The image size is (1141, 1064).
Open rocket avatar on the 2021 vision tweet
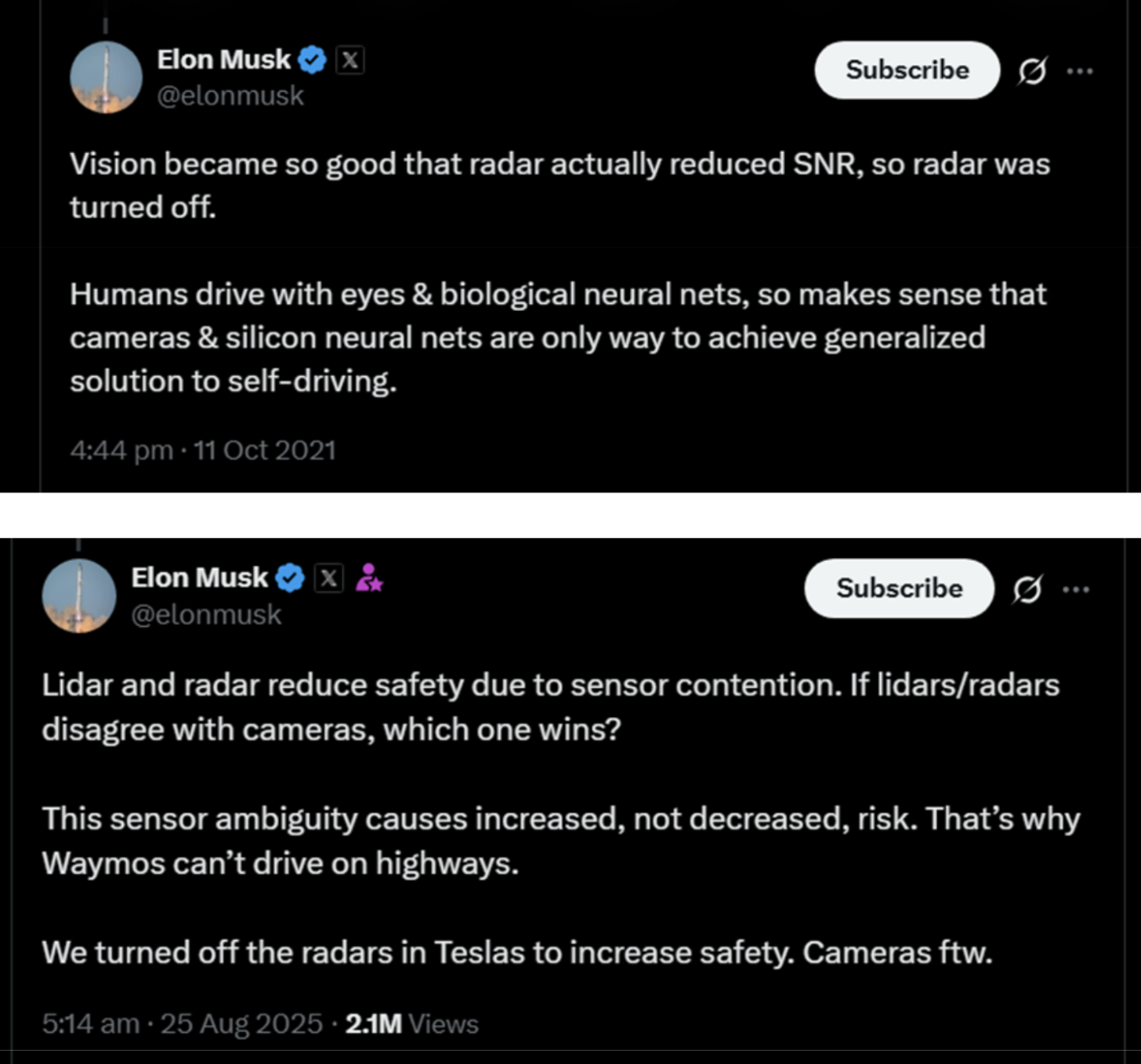106,78
